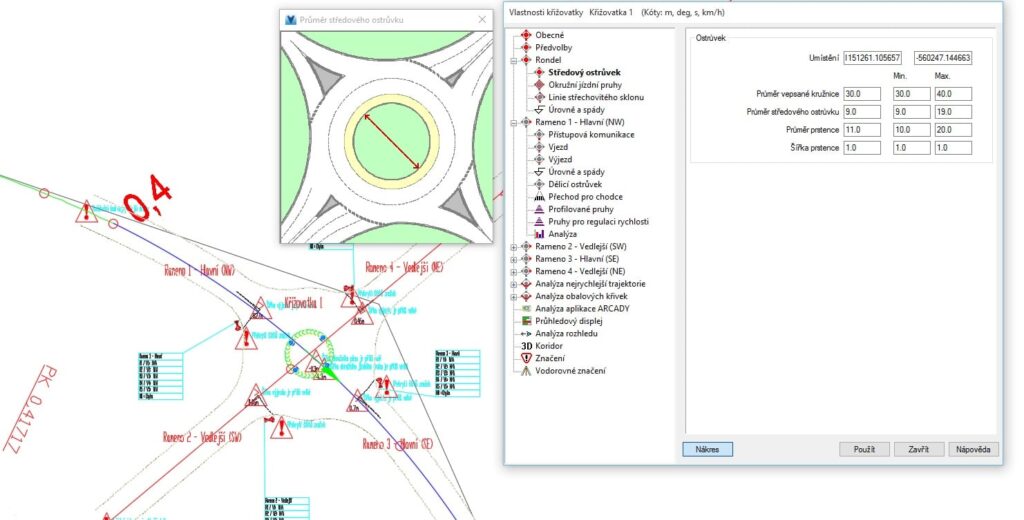Click the Nákres button
The width and height of the screenshot is (1024, 520).
pos(707,449)
